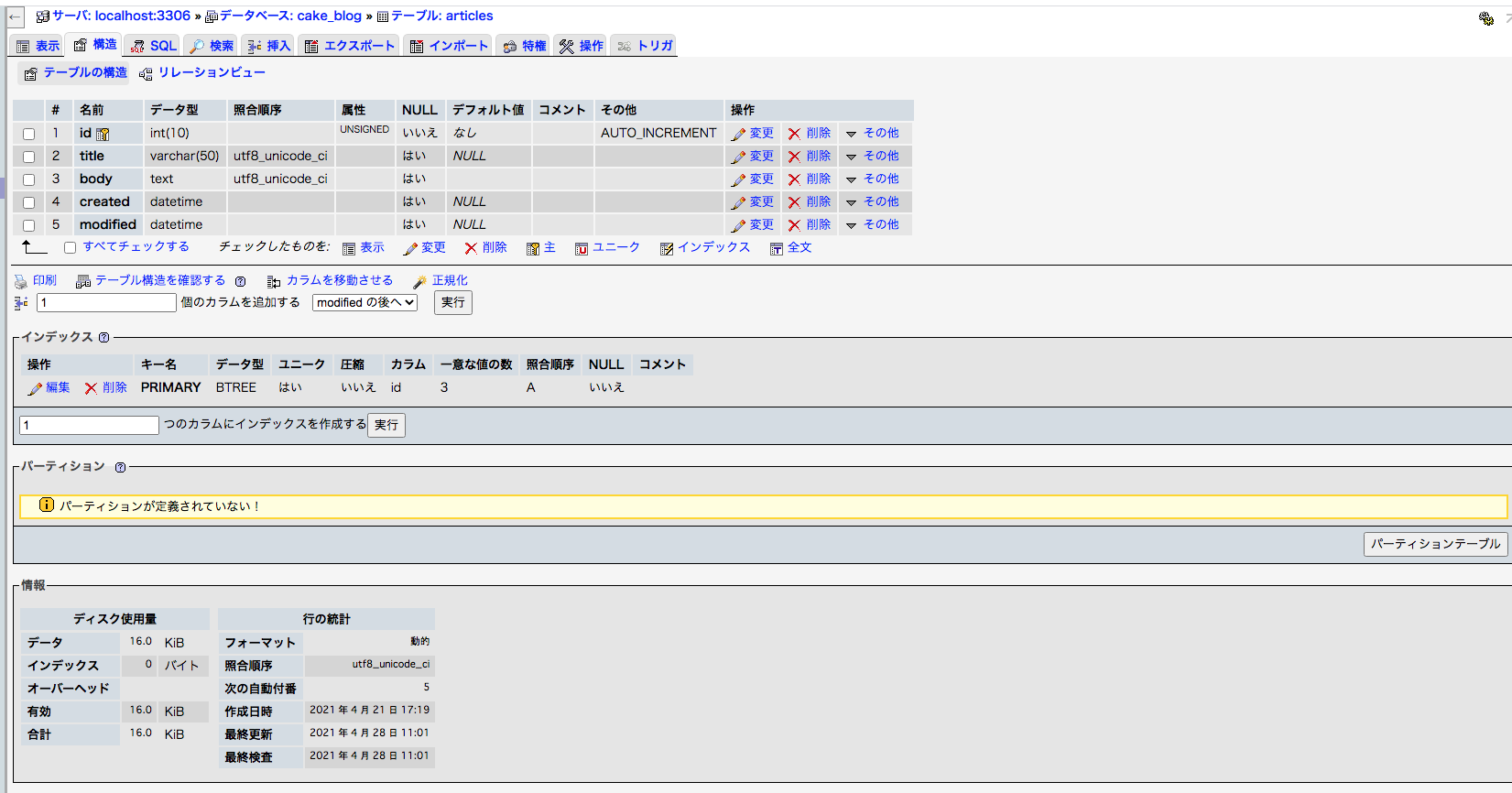Click the pencil icon for PRIMARY index edit
The height and width of the screenshot is (793, 1512).
(35, 388)
